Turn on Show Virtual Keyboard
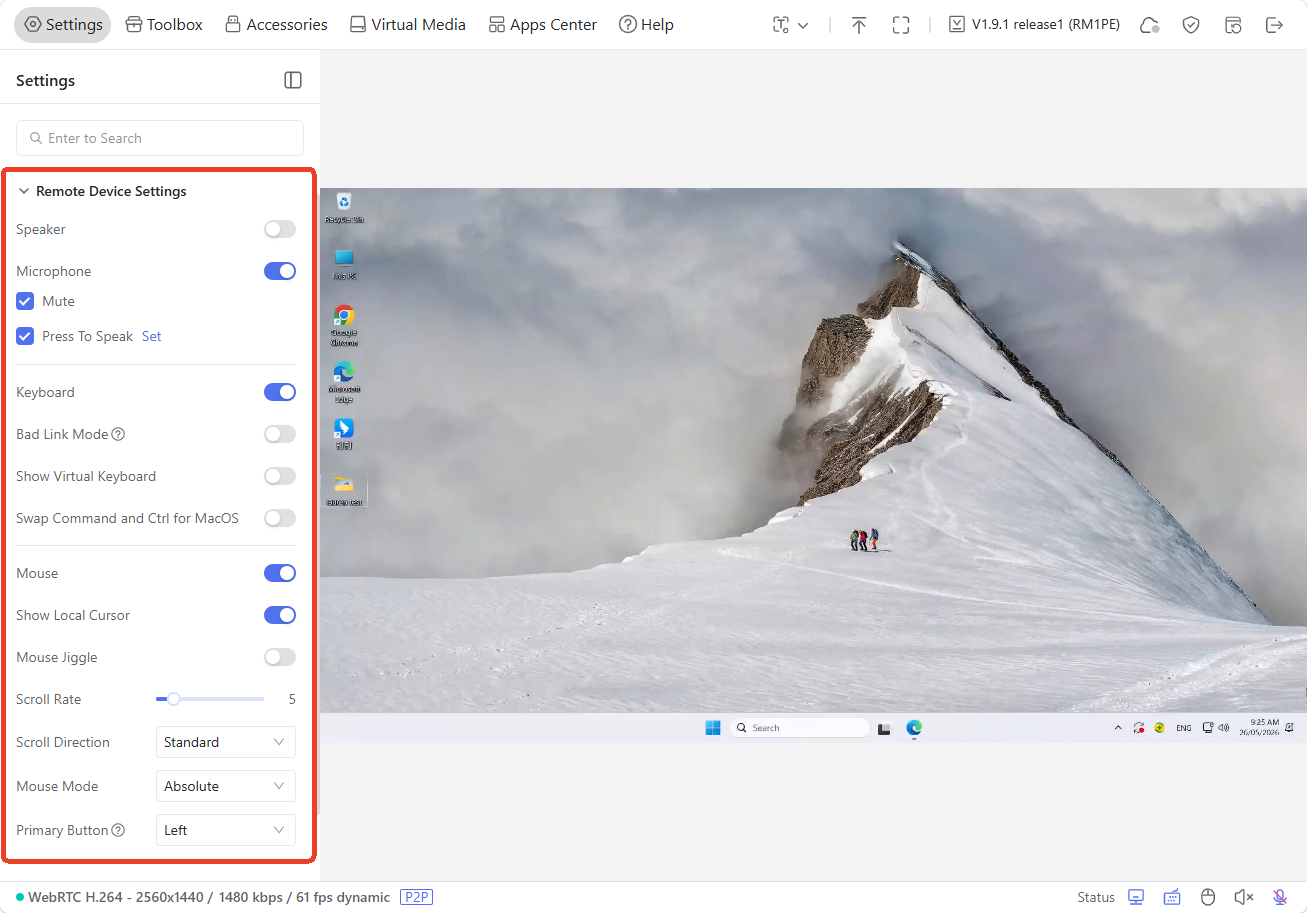 pos(280,476)
